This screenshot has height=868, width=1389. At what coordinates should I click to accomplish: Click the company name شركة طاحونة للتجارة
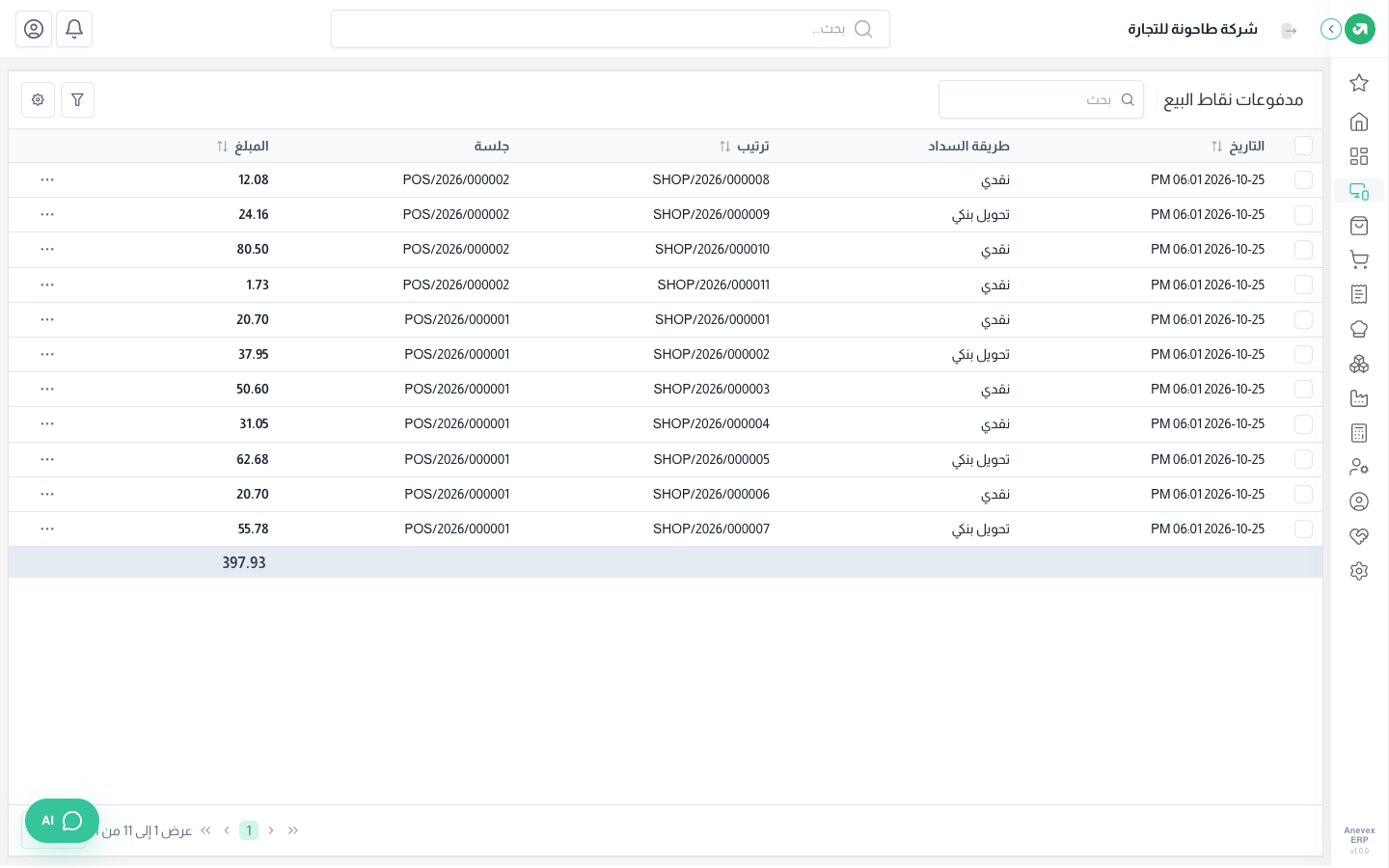(x=1193, y=29)
